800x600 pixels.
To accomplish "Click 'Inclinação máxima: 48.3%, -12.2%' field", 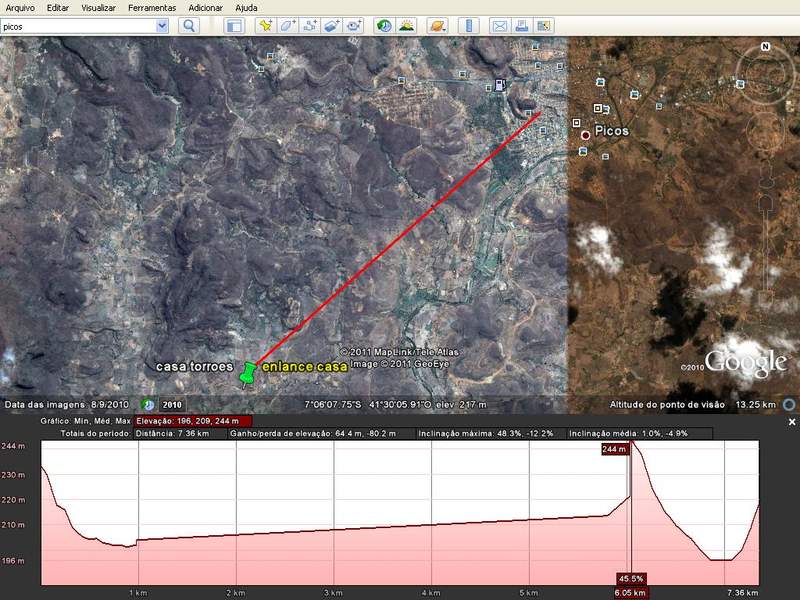I will (x=490, y=434).
